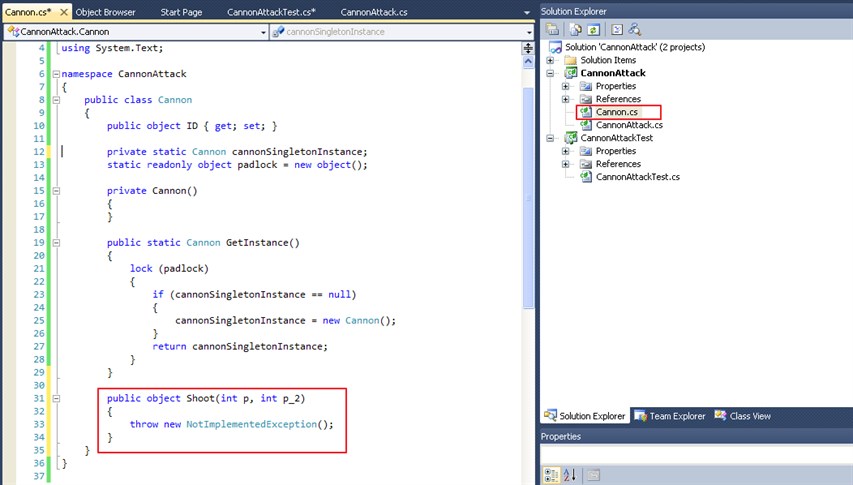Collapse the Shoot method outlining region
The height and width of the screenshot is (485, 853).
54,398
